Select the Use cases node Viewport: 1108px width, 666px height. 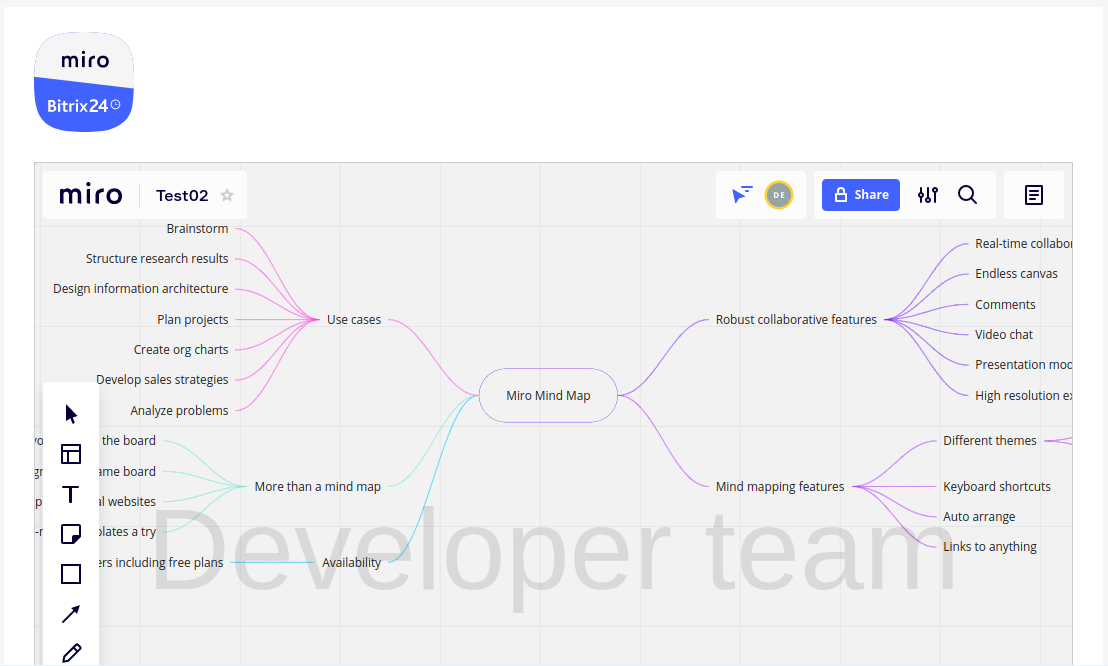click(353, 320)
